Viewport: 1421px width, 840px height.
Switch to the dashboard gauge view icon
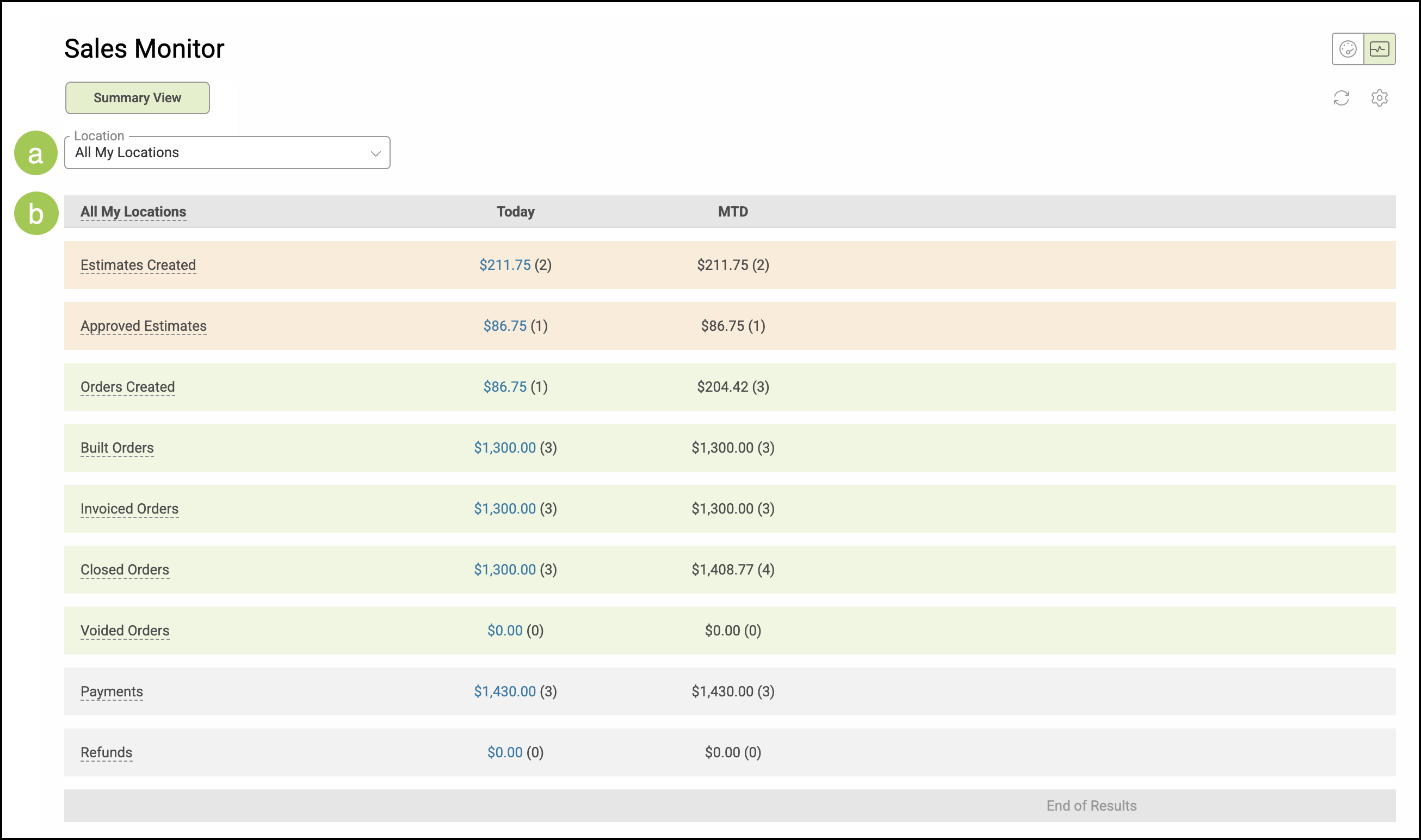pos(1348,50)
